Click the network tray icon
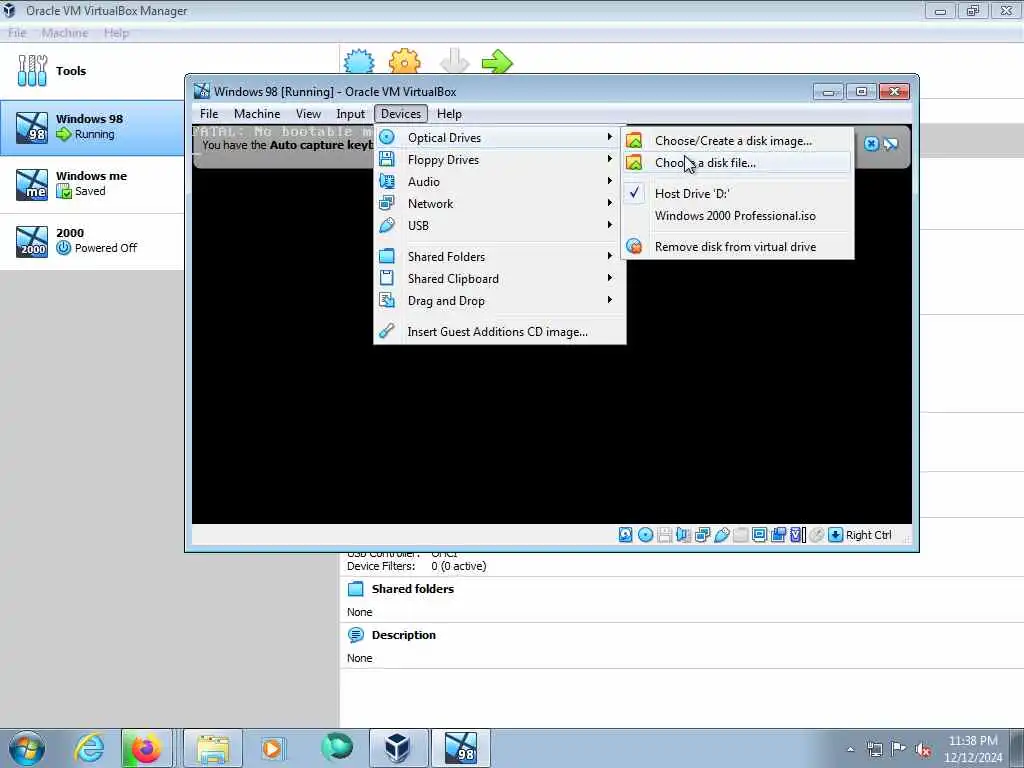This screenshot has height=768, width=1024. [874, 750]
